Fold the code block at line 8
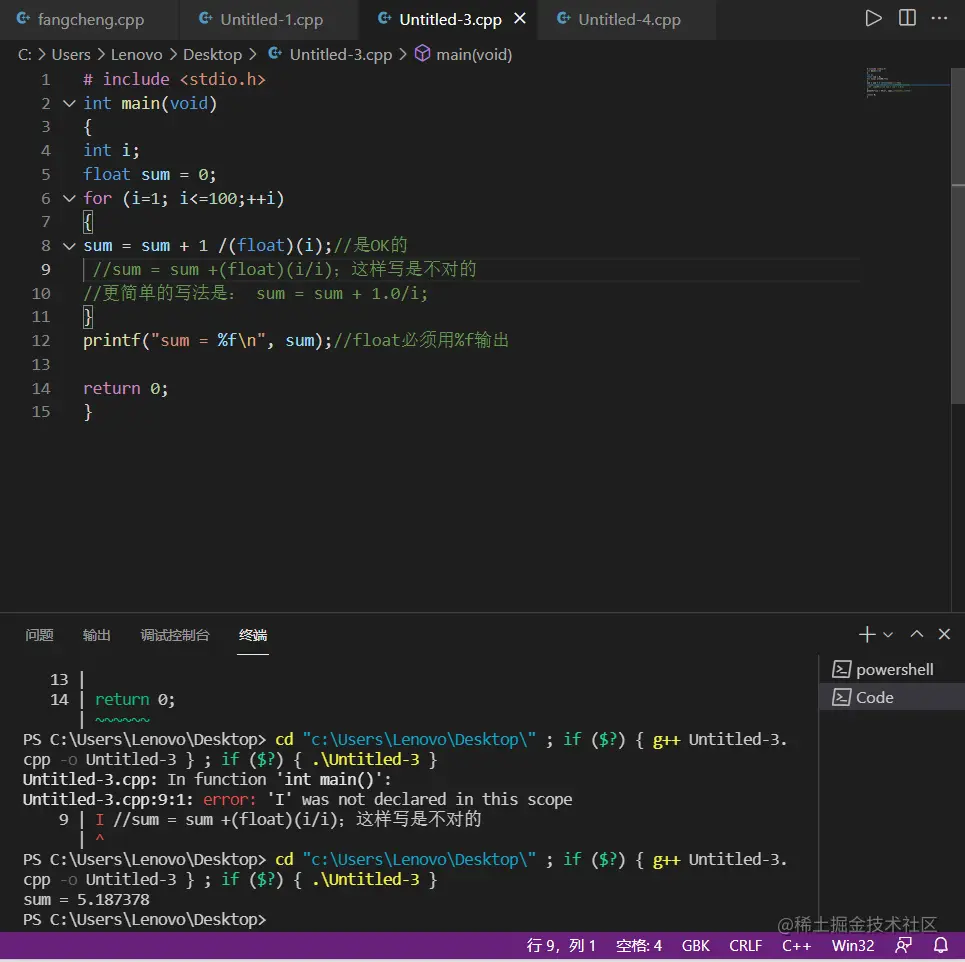 (x=69, y=246)
